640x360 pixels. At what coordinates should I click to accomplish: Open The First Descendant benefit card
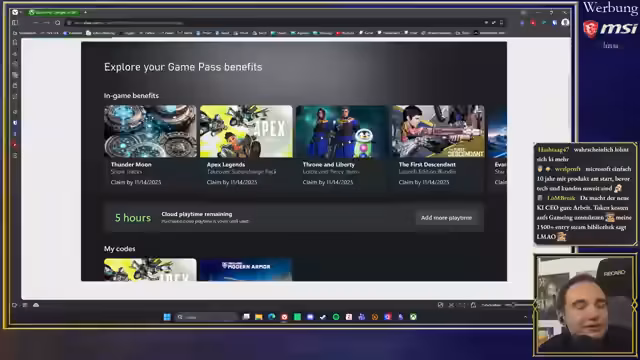click(438, 147)
